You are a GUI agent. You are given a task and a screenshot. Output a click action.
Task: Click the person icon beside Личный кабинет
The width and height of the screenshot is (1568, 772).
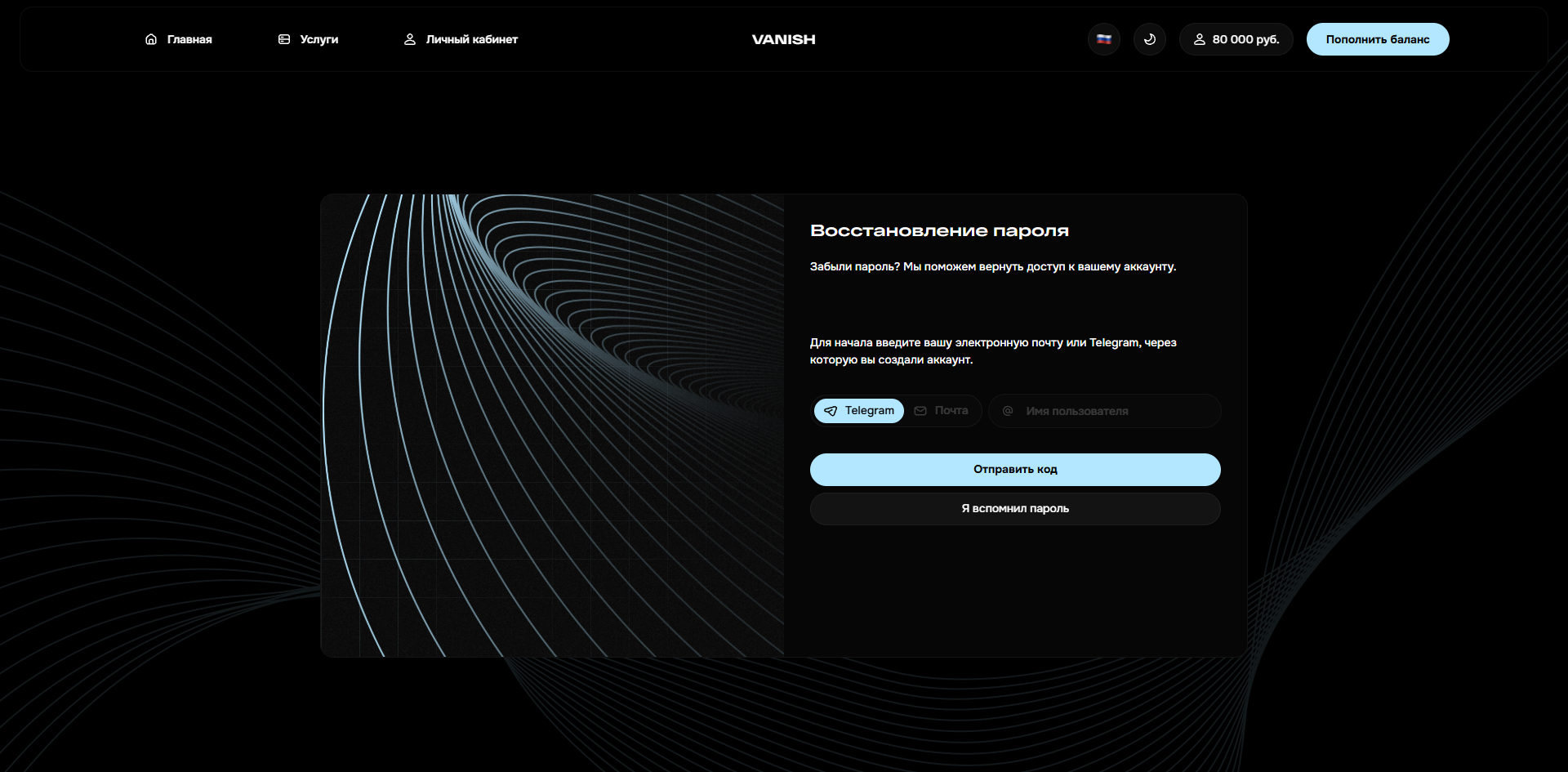(x=410, y=39)
